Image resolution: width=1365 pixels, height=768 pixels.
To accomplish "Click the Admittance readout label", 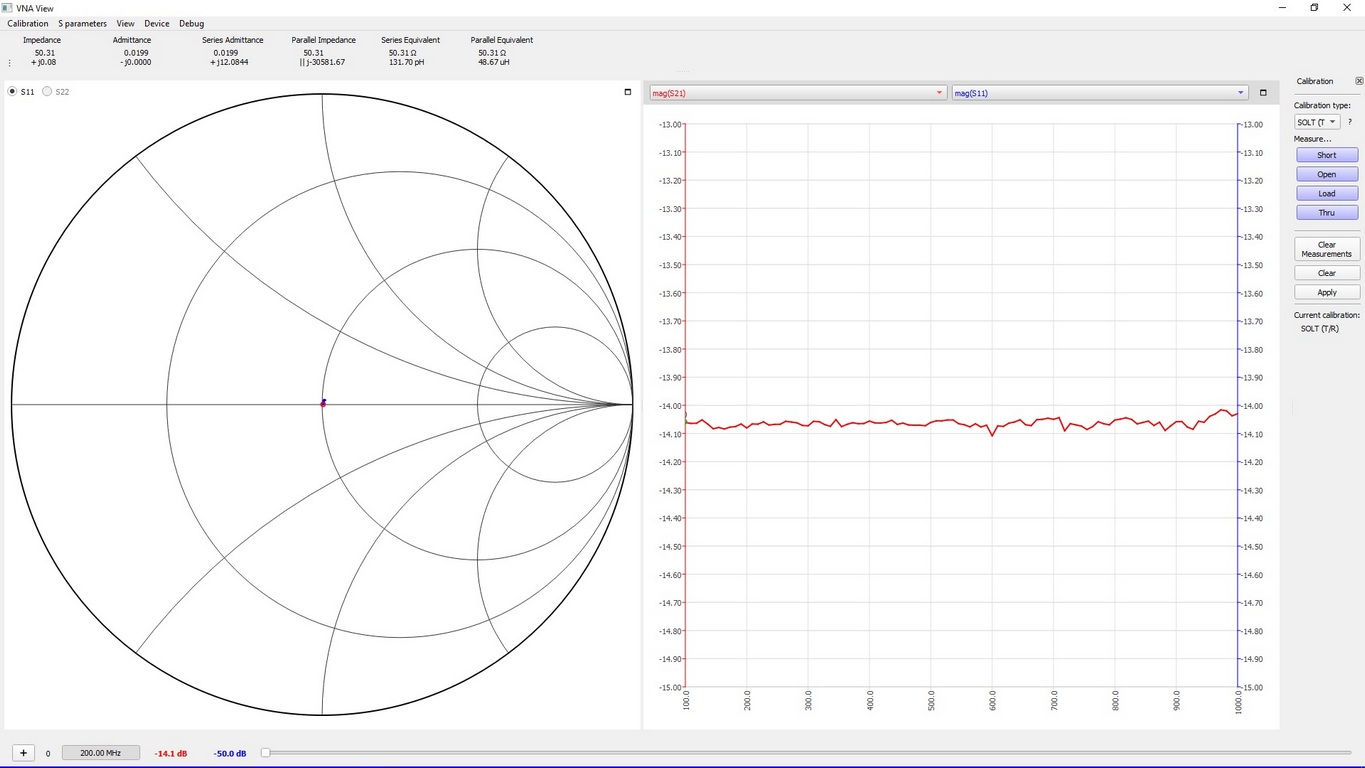I will click(x=132, y=40).
